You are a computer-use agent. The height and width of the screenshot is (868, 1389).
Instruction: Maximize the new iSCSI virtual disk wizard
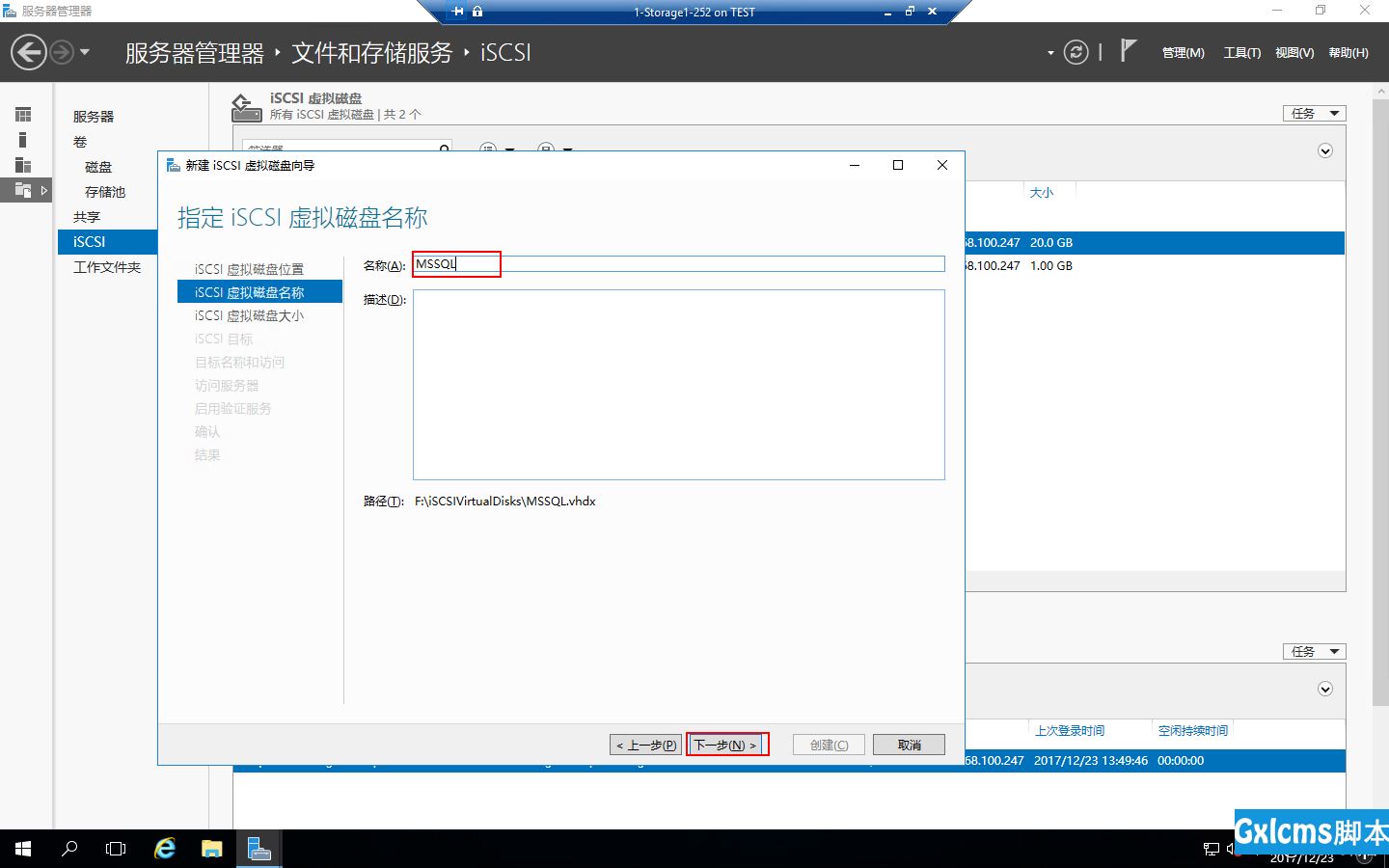[898, 165]
